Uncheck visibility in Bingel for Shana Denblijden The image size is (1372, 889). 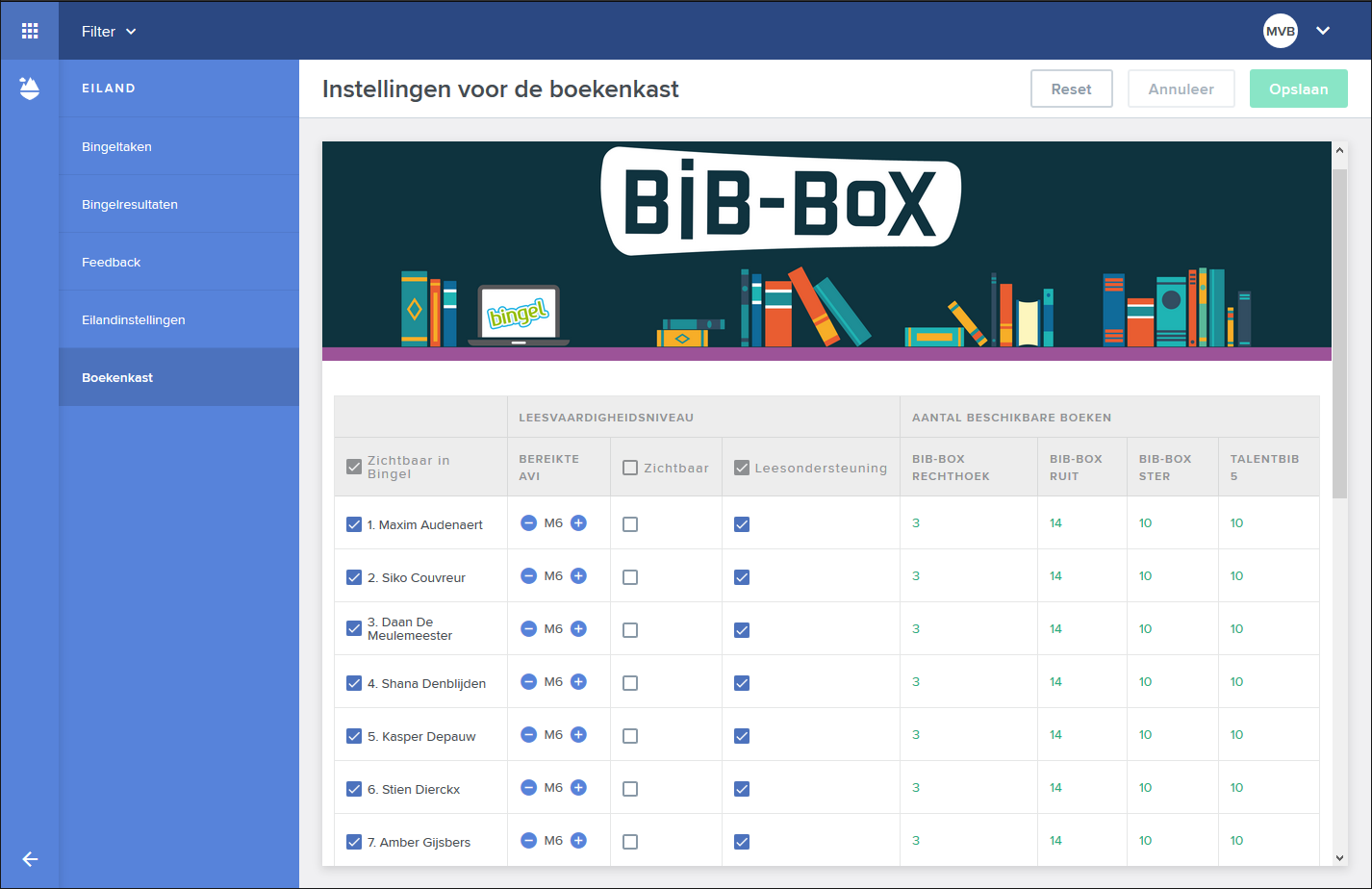[x=354, y=683]
